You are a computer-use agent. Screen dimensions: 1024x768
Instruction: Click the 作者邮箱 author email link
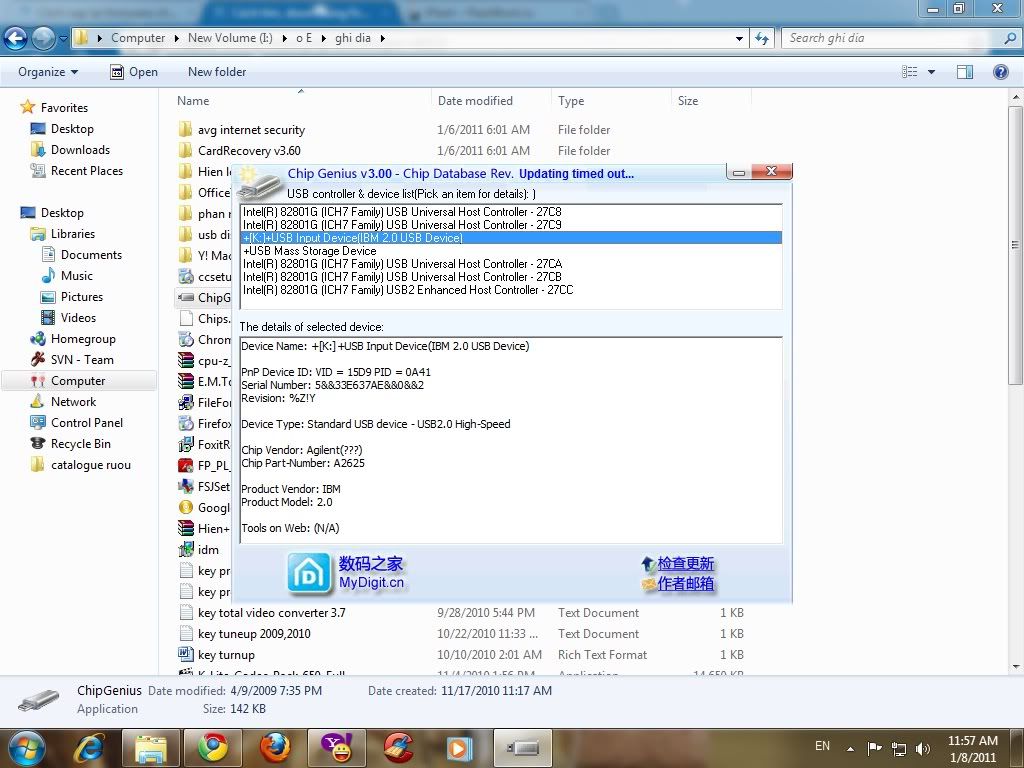point(685,583)
